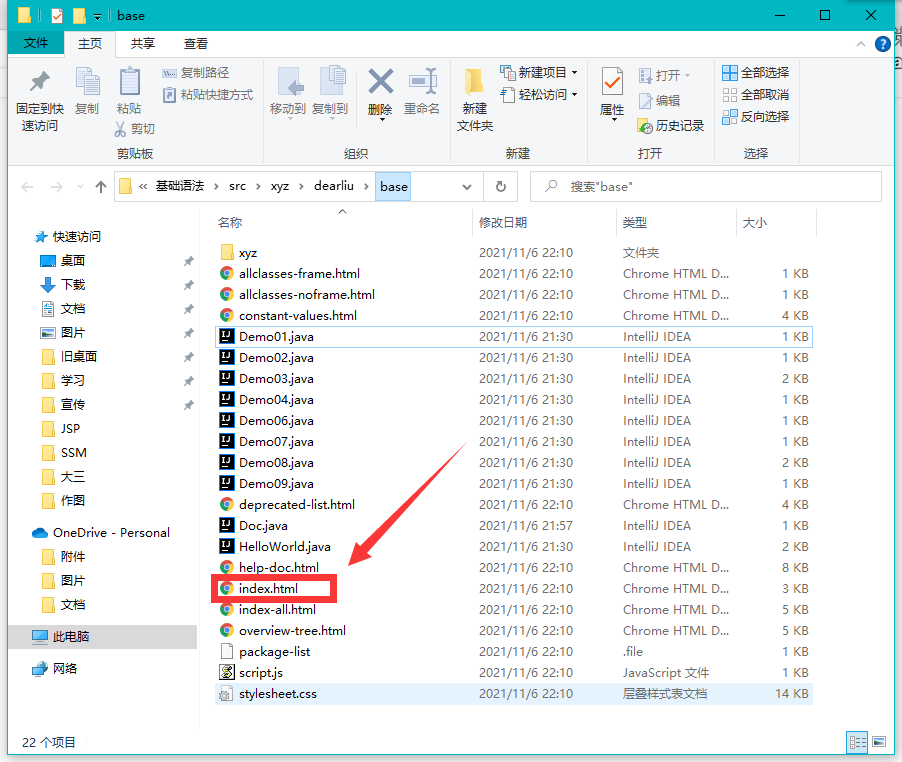Click the Paste clipboard icon
The image size is (902, 762).
[x=129, y=84]
